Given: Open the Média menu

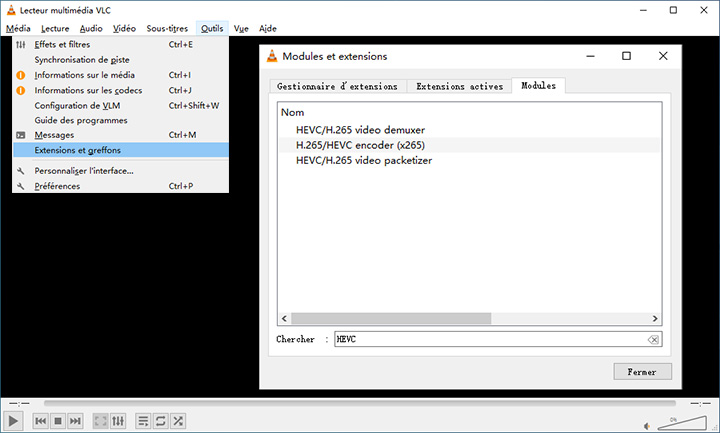Looking at the screenshot, I should [18, 28].
